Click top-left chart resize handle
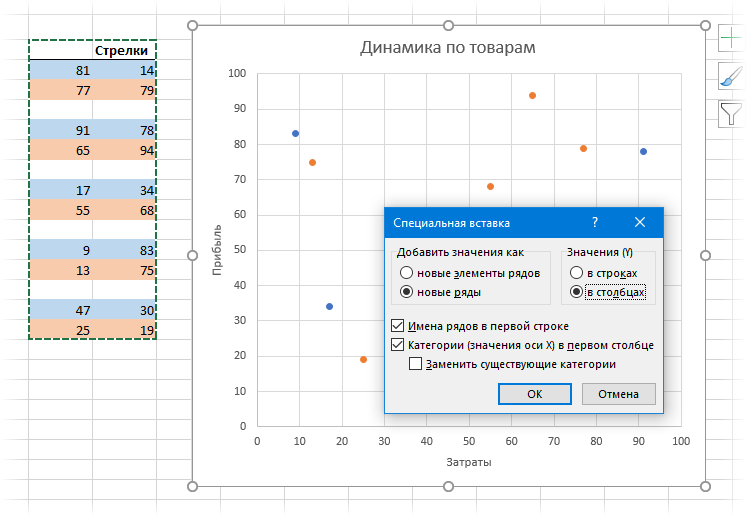This screenshot has width=747, height=517. coord(192,25)
